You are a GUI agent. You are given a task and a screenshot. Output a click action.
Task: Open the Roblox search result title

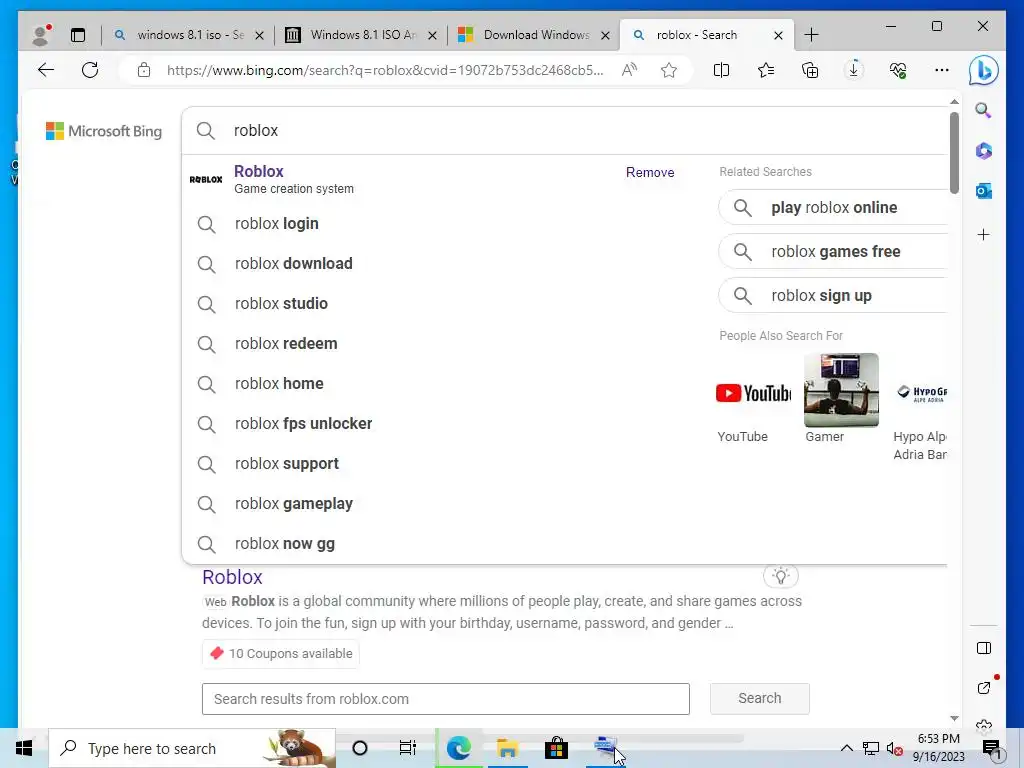click(232, 577)
